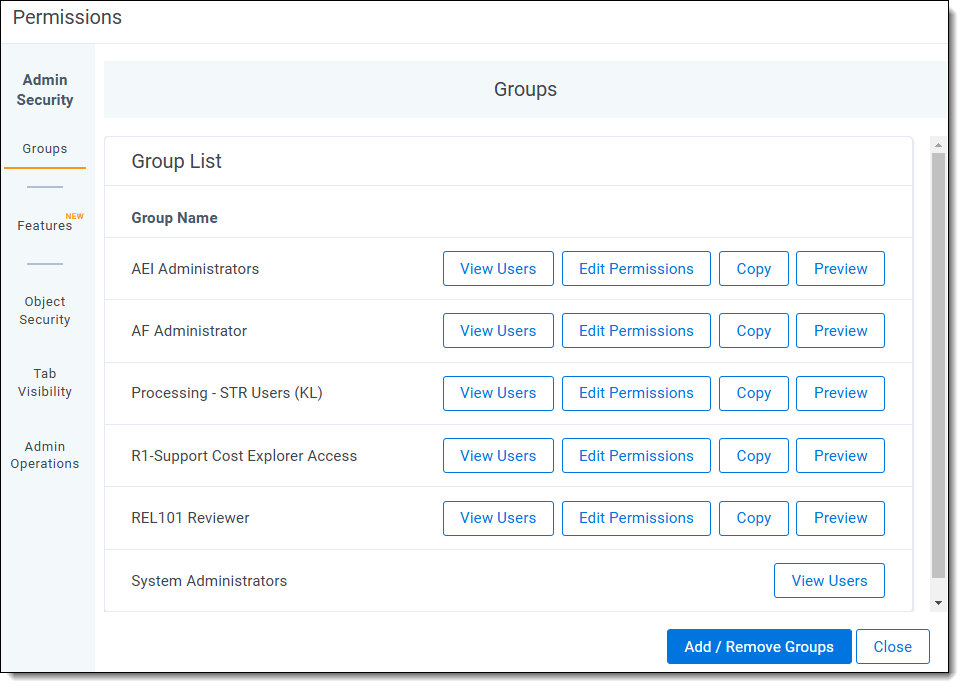Copy R1-Support Cost Explorer Access group
964x688 pixels.
coord(754,456)
